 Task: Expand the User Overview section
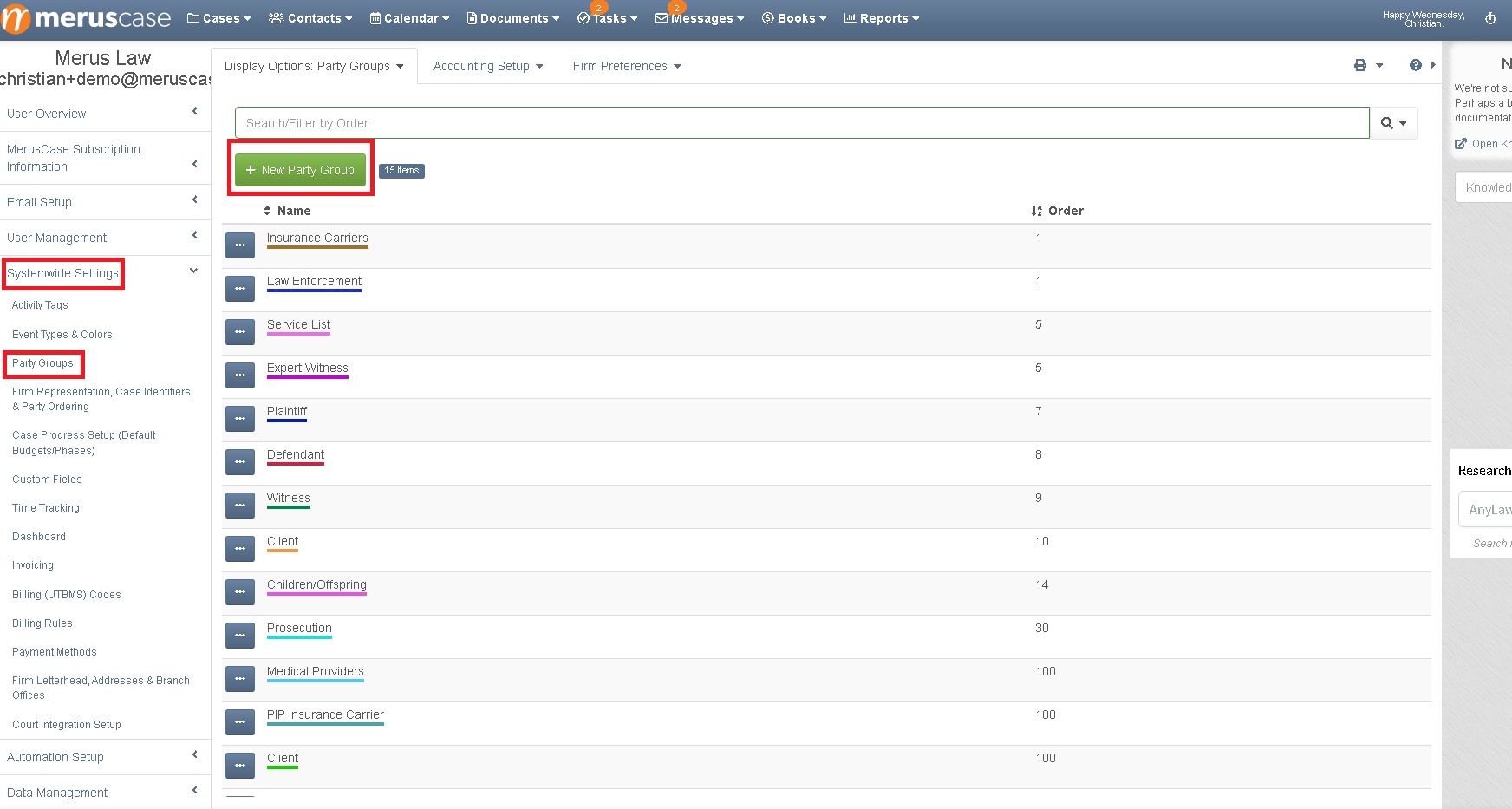pos(105,114)
